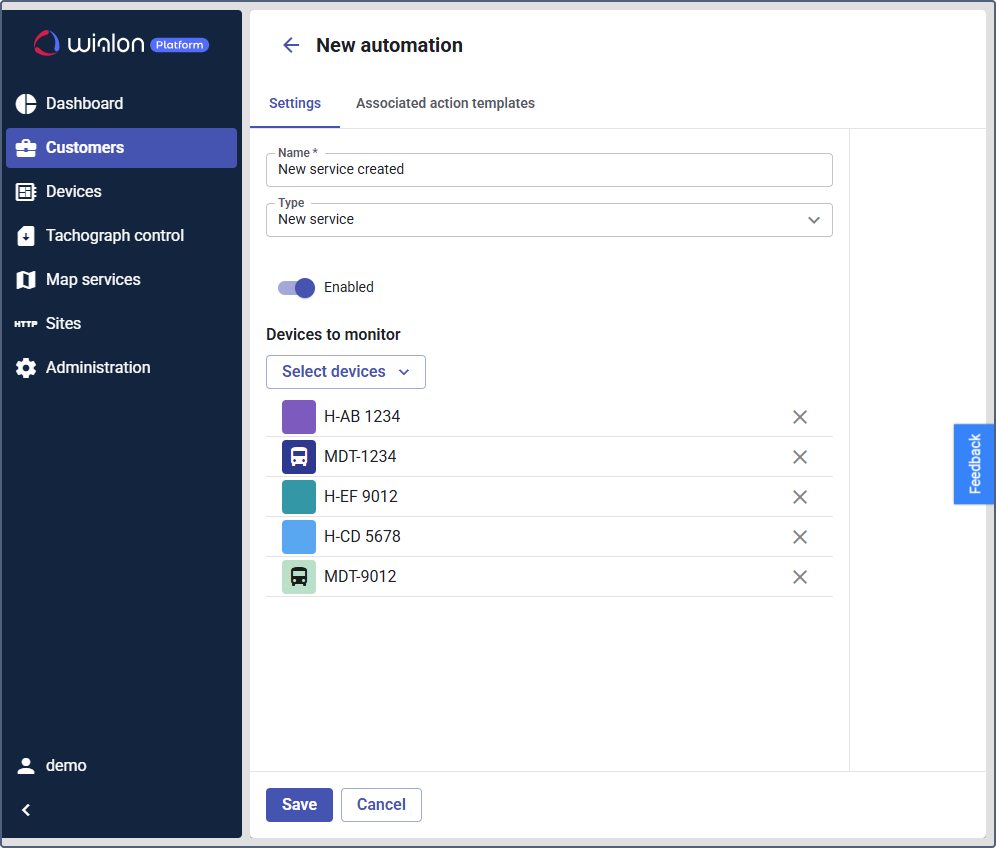Click the purple H-AB 1234 color swatch

coord(299,417)
